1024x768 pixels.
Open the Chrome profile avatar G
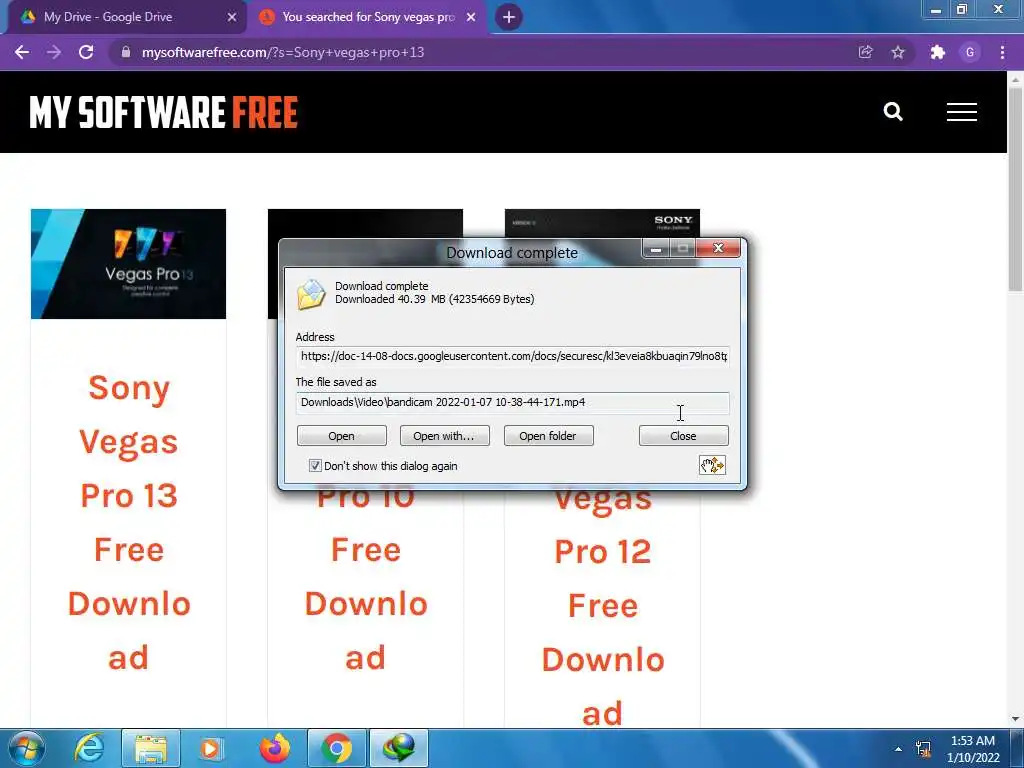tap(970, 52)
